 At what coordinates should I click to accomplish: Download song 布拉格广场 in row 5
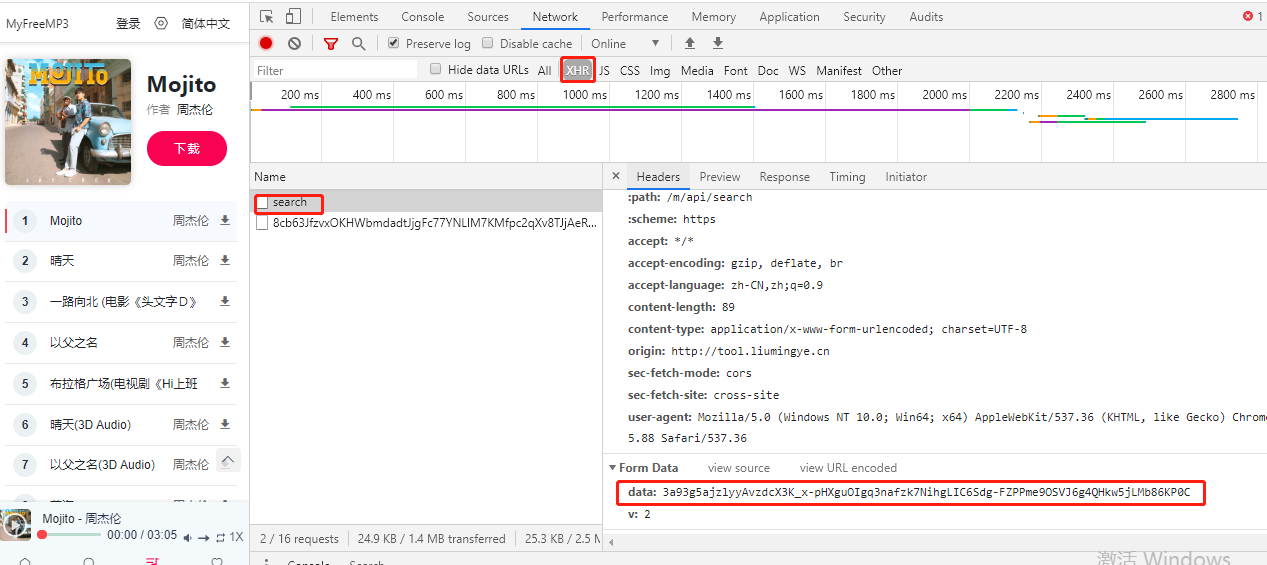point(225,383)
